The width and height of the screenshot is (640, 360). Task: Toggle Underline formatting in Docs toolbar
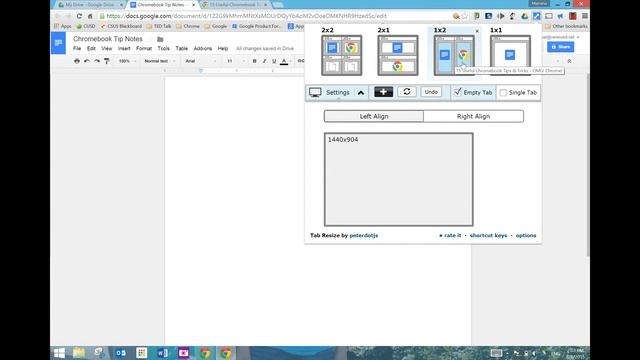pos(274,61)
